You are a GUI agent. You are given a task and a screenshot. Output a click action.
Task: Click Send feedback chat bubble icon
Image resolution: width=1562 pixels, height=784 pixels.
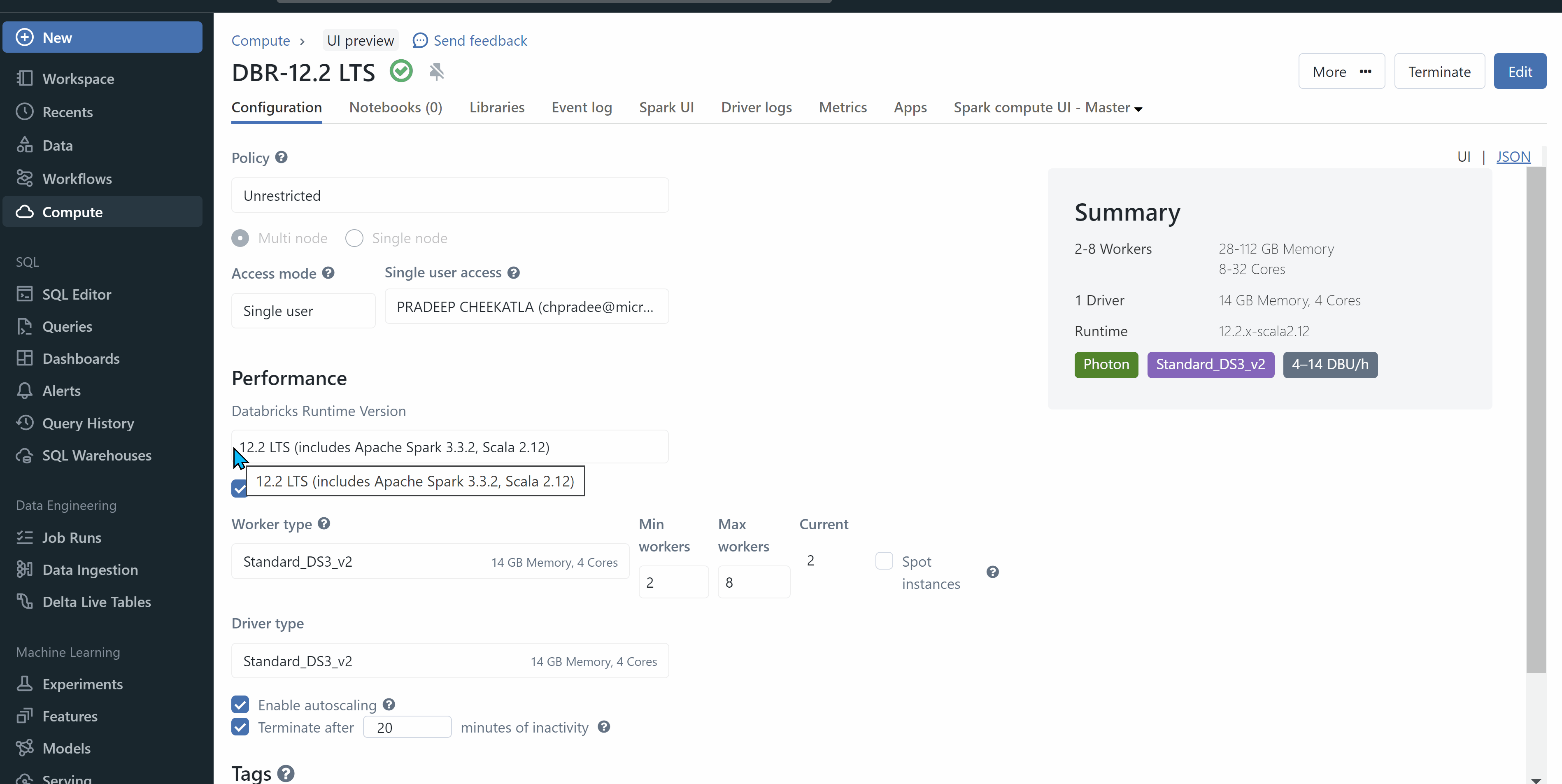point(419,41)
